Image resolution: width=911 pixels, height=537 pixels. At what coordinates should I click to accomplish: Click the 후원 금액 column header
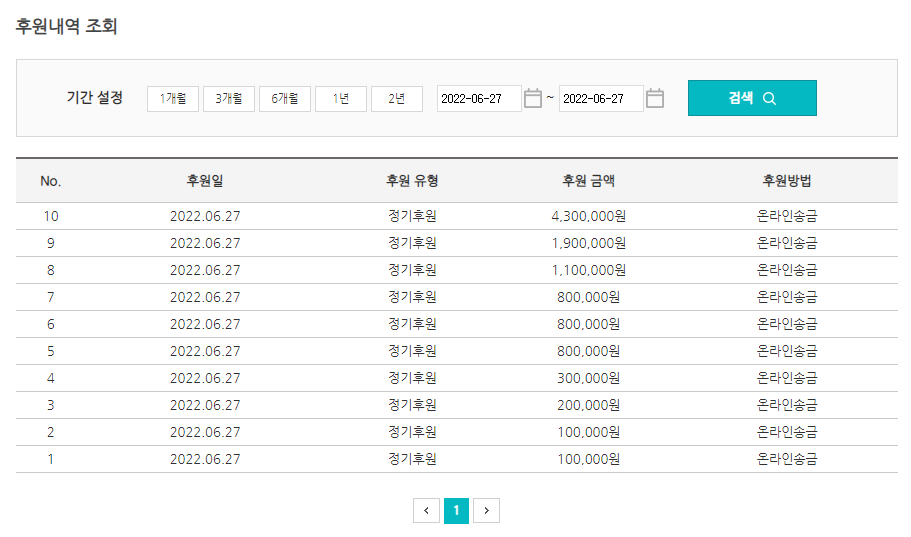click(x=589, y=181)
